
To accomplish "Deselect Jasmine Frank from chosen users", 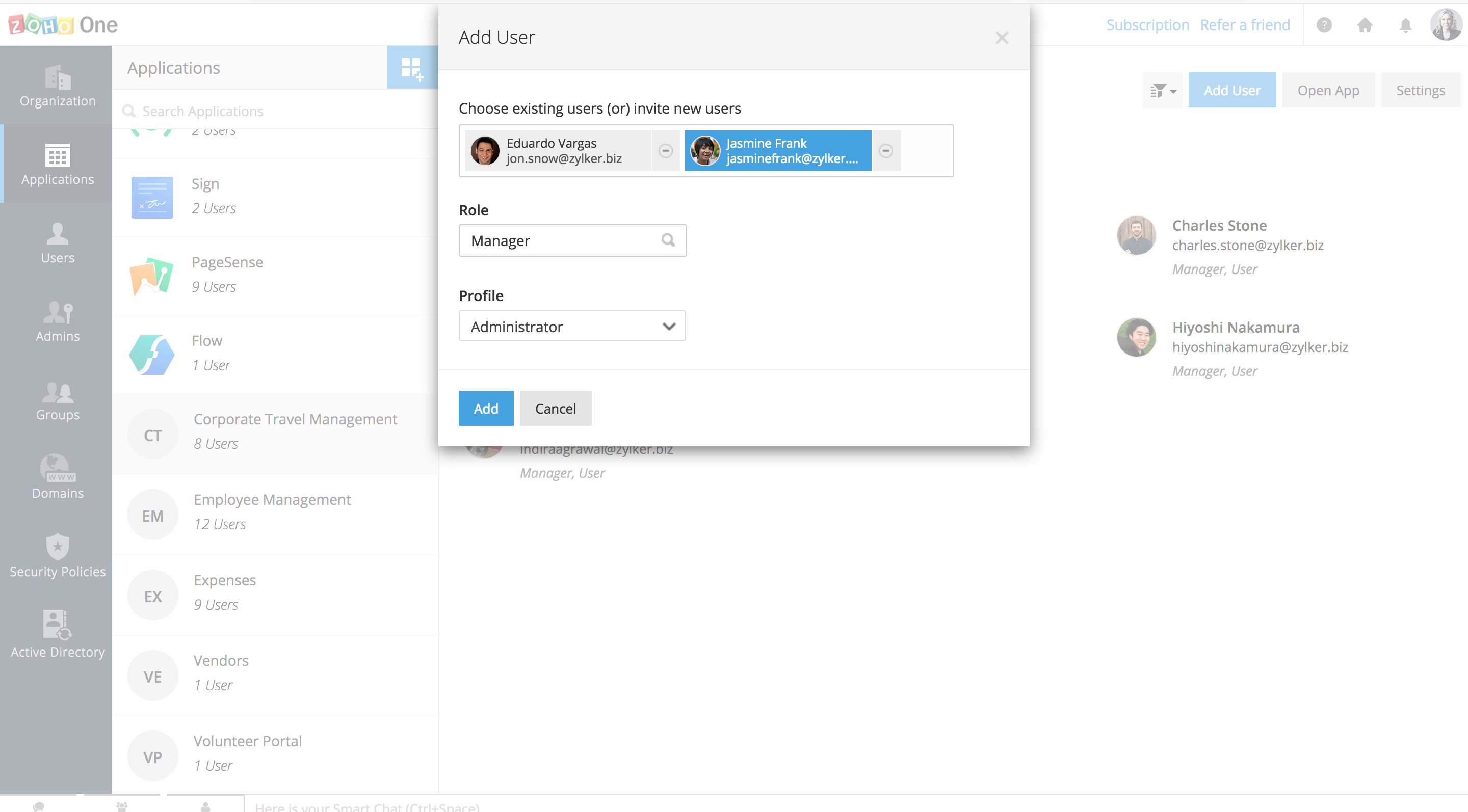I will click(886, 150).
